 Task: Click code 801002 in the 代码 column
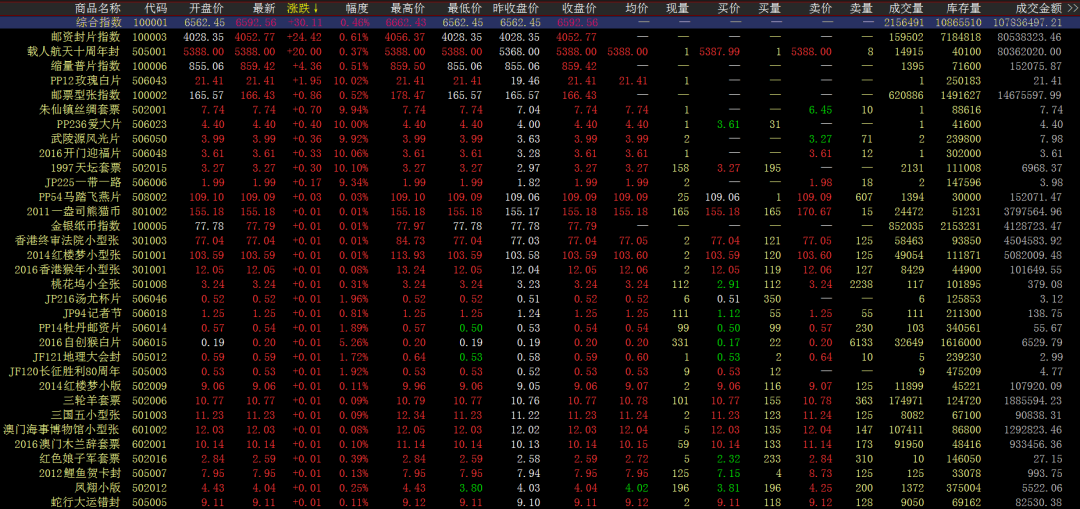(x=149, y=211)
